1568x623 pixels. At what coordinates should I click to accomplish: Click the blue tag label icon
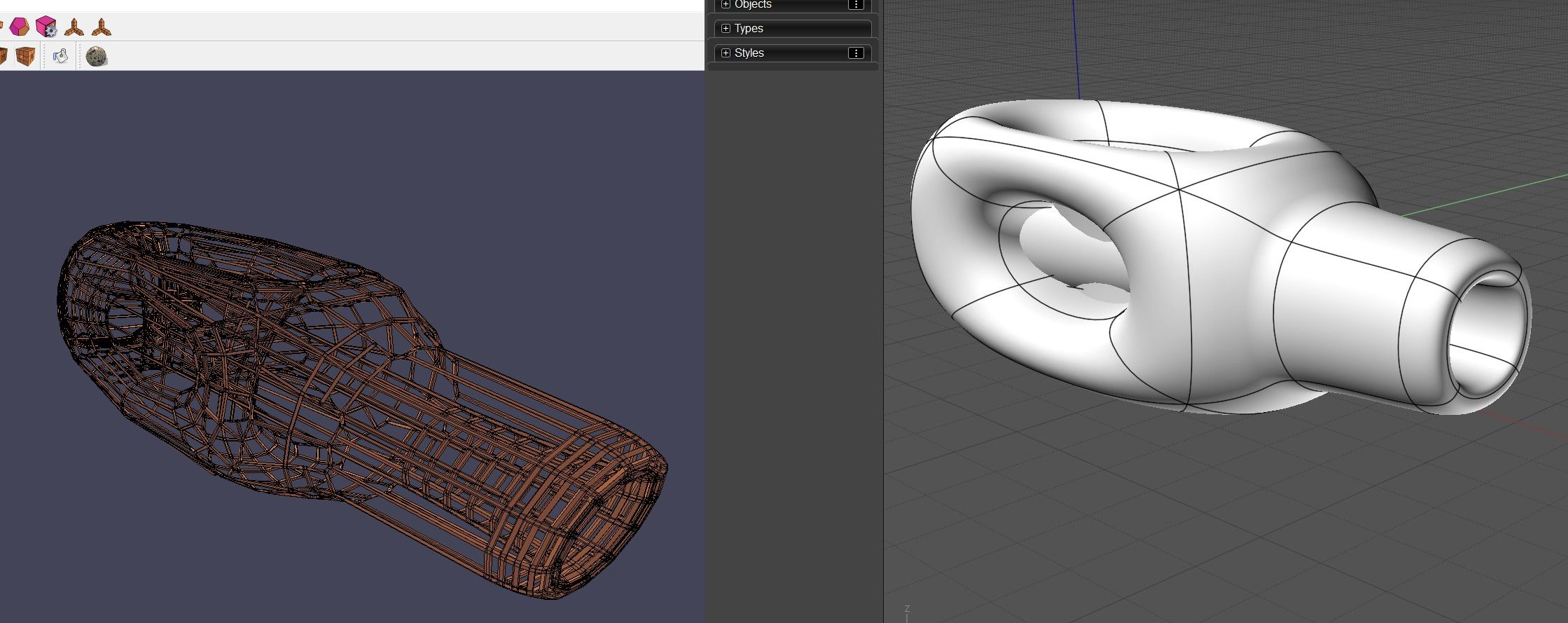(61, 56)
